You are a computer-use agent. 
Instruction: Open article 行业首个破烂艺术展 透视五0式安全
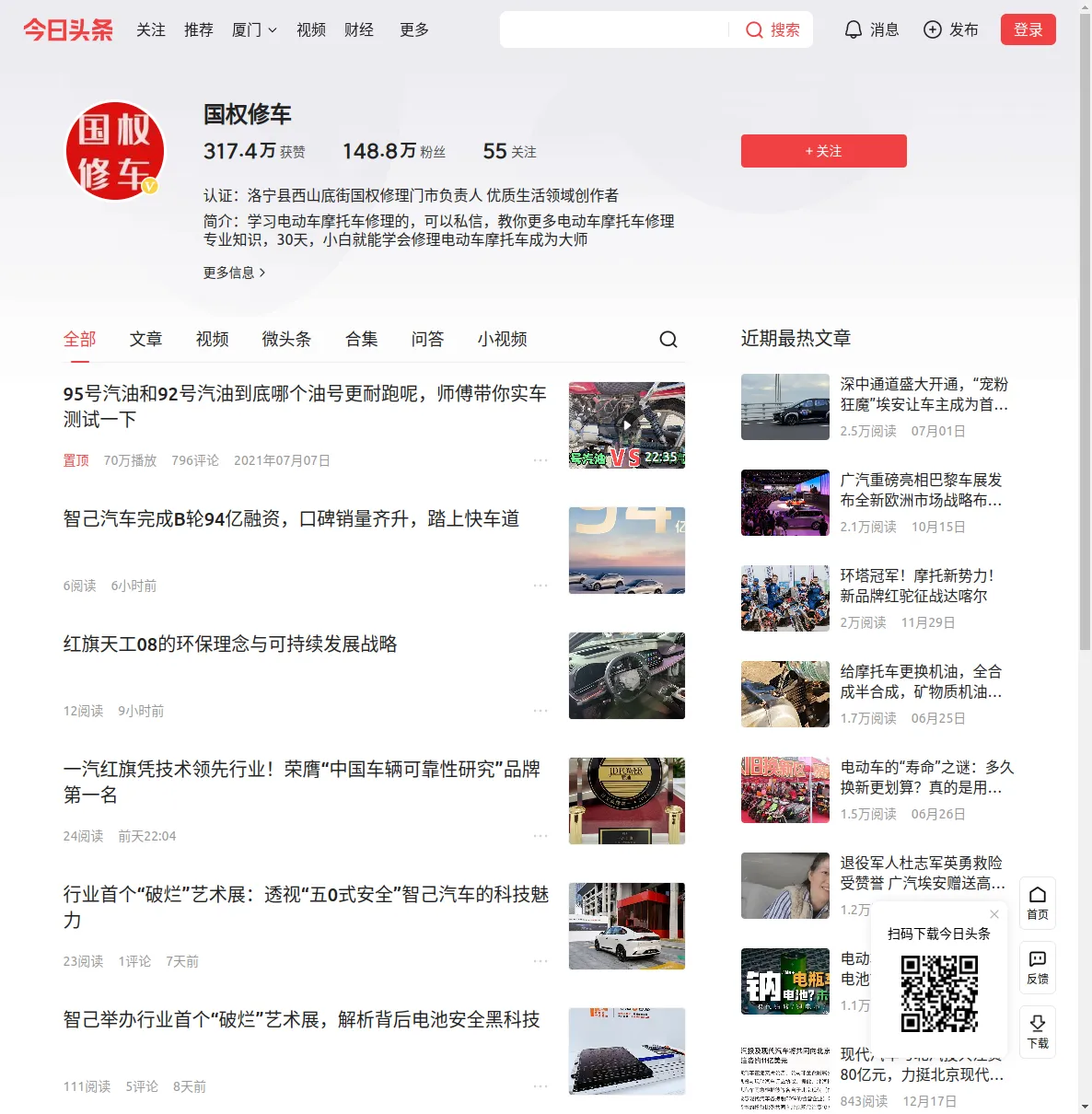[x=306, y=907]
